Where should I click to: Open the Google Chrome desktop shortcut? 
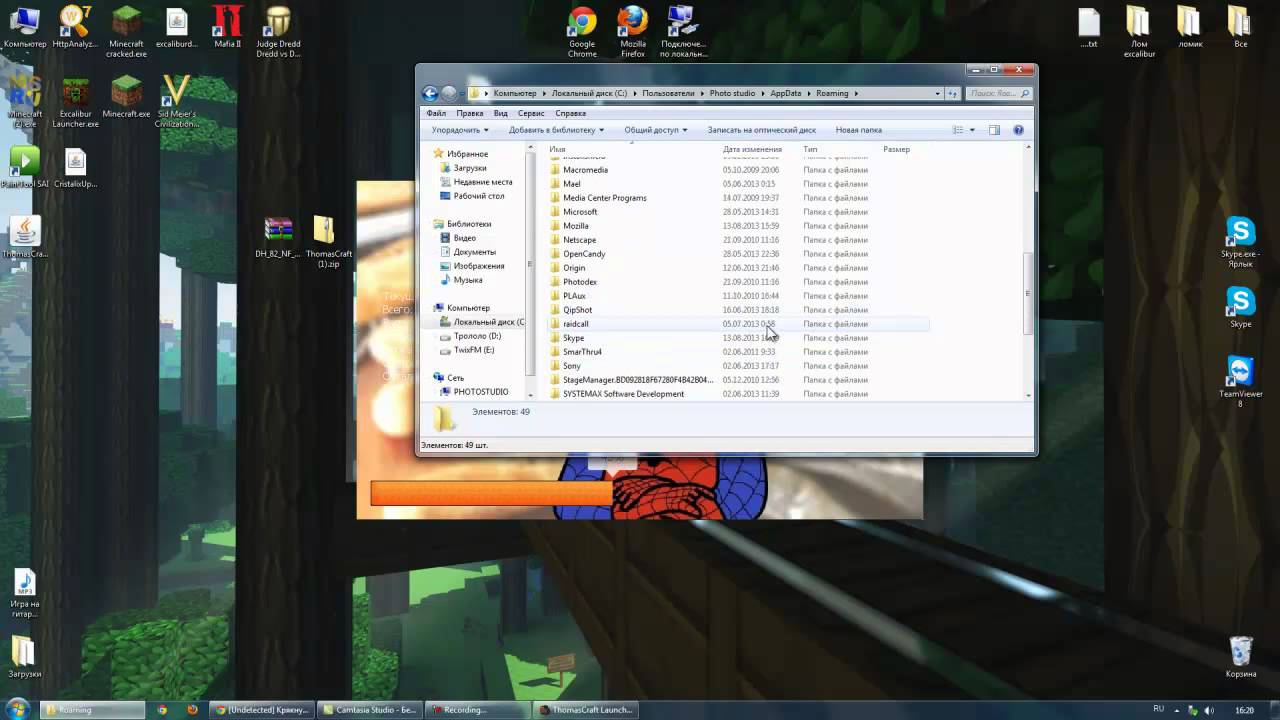click(582, 32)
